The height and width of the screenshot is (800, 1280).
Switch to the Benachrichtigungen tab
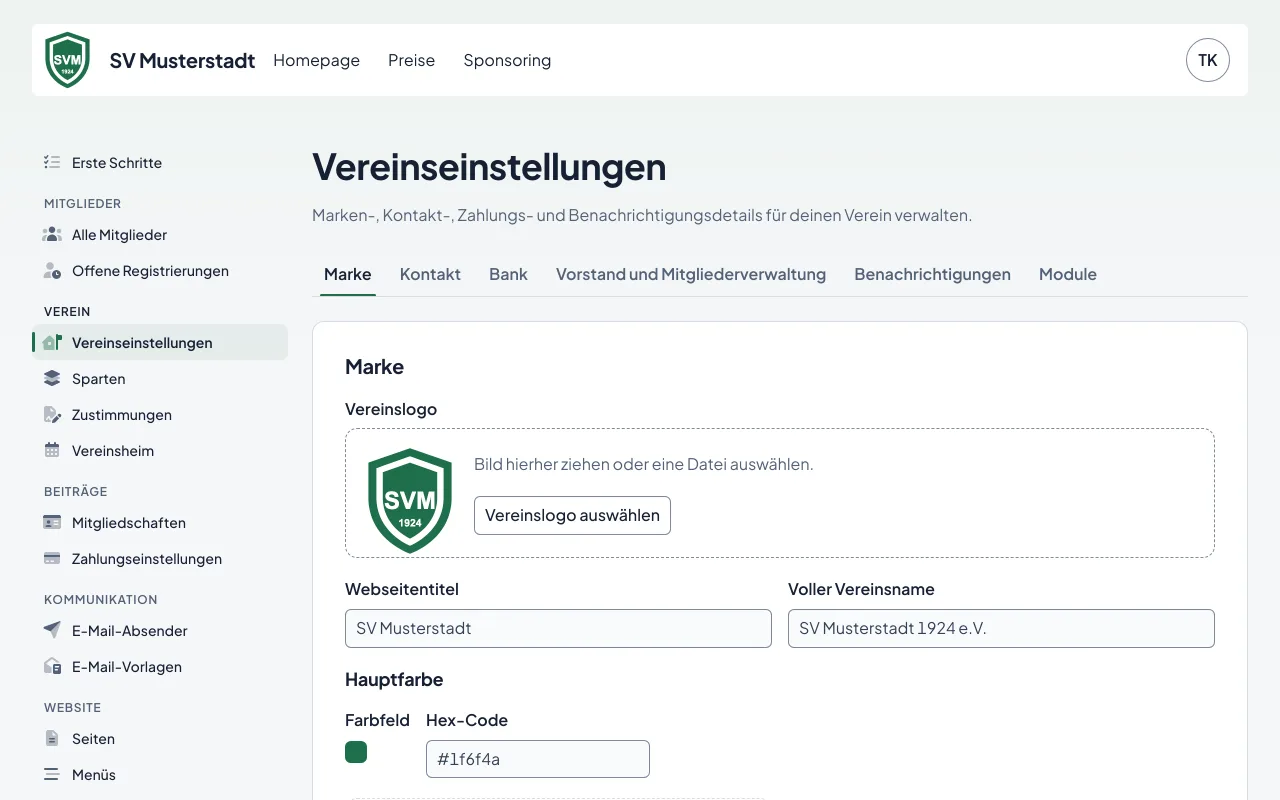[x=932, y=274]
